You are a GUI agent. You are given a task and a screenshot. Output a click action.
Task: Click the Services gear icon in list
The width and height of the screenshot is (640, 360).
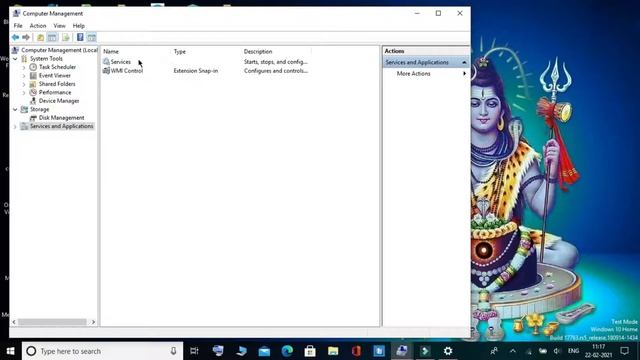click(106, 62)
